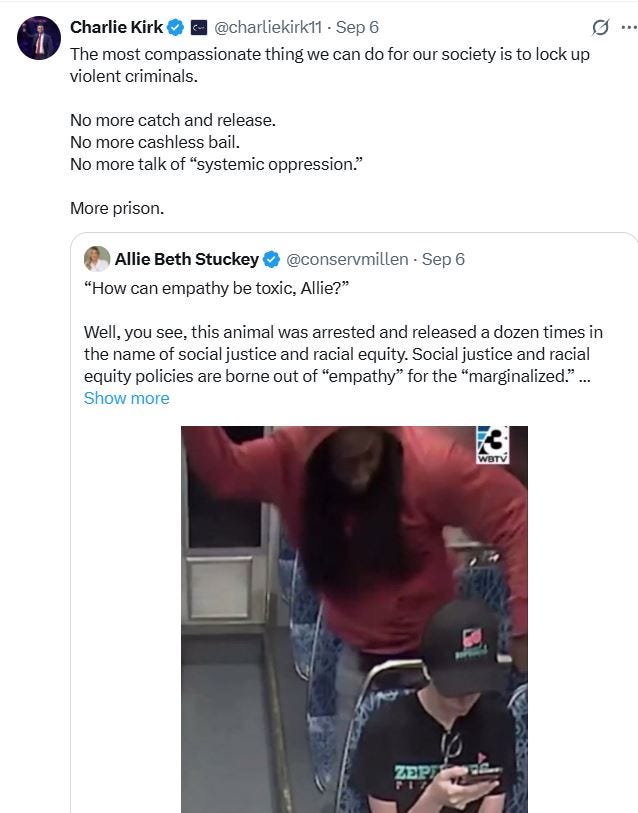This screenshot has width=638, height=813.
Task: Click the WBTV logo on the video frame
Action: pos(492,445)
